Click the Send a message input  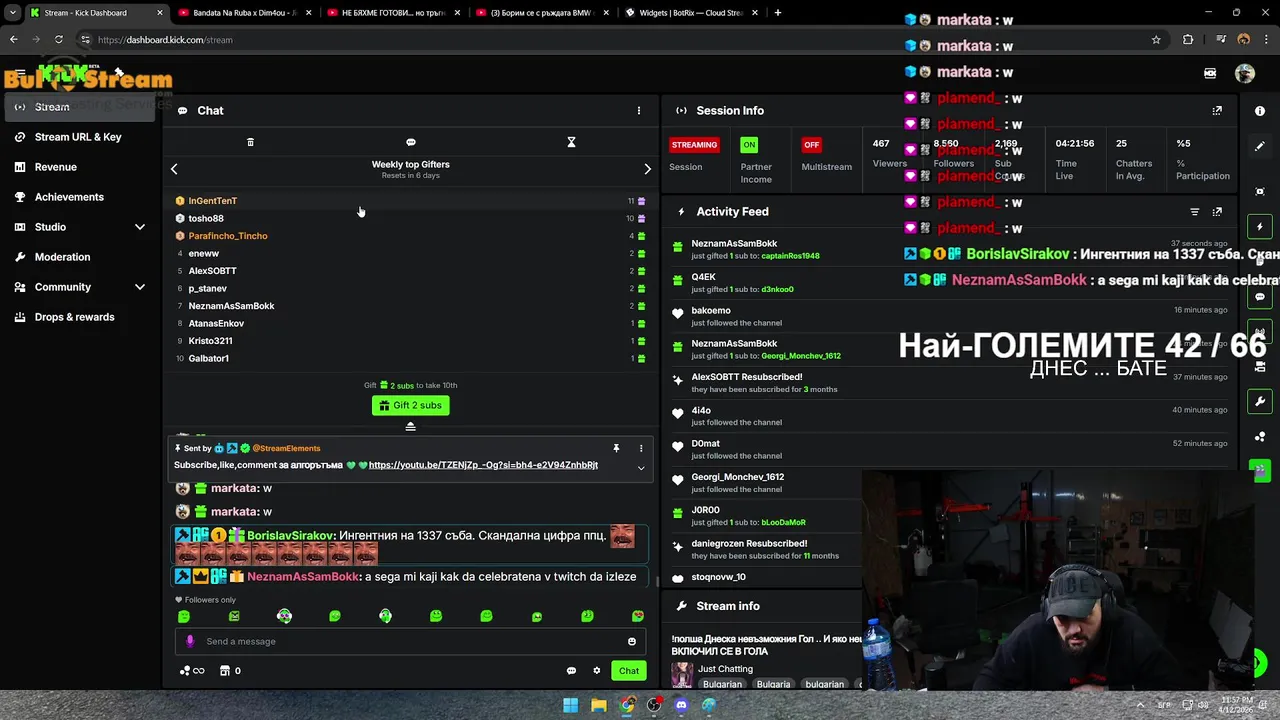pos(410,641)
